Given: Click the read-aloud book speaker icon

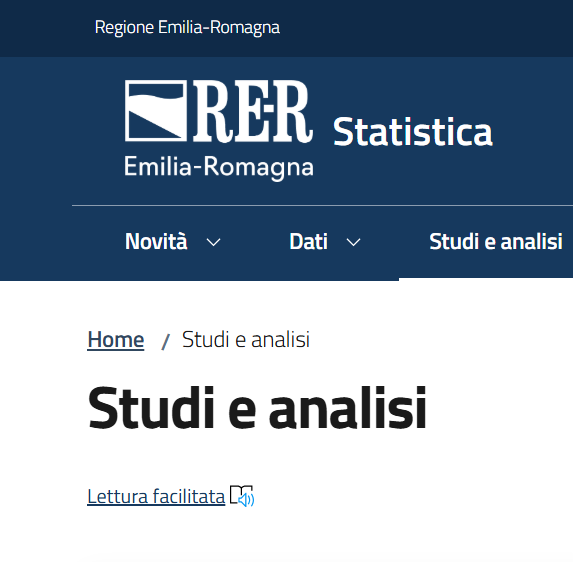Looking at the screenshot, I should [x=242, y=496].
